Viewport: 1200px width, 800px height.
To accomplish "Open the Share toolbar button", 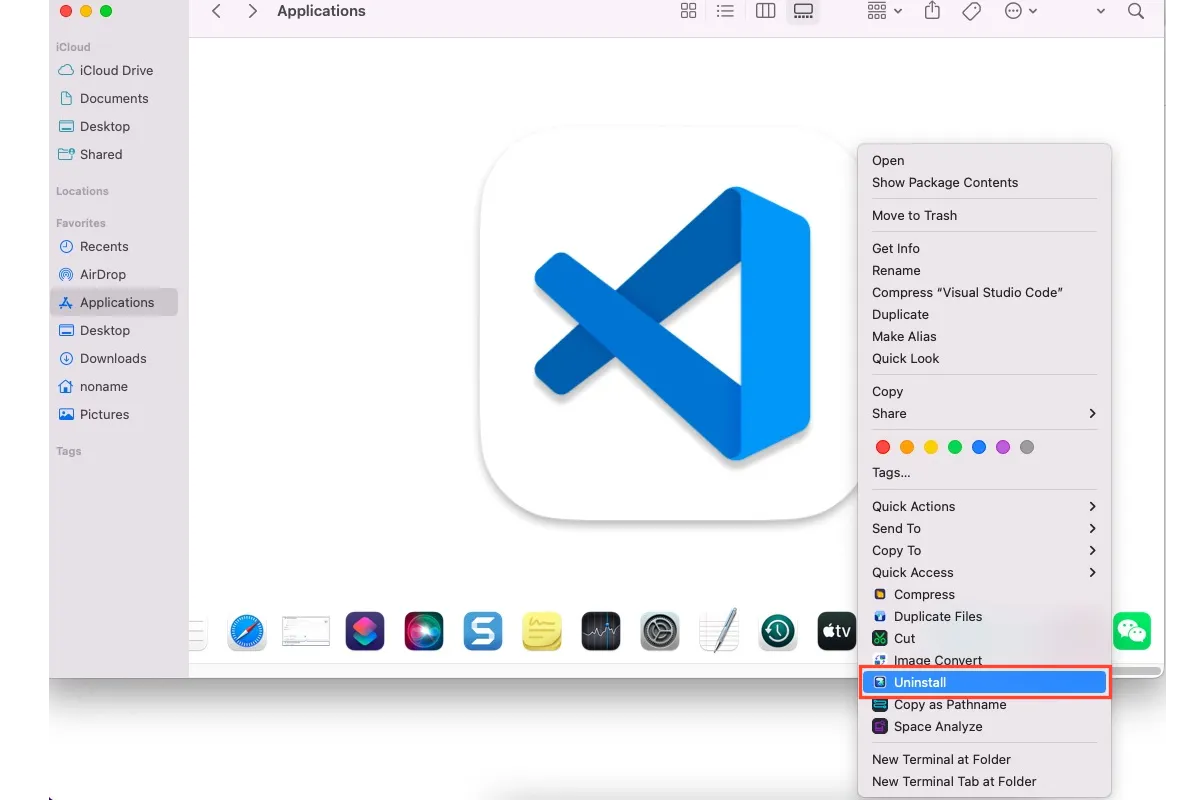I will tap(932, 11).
